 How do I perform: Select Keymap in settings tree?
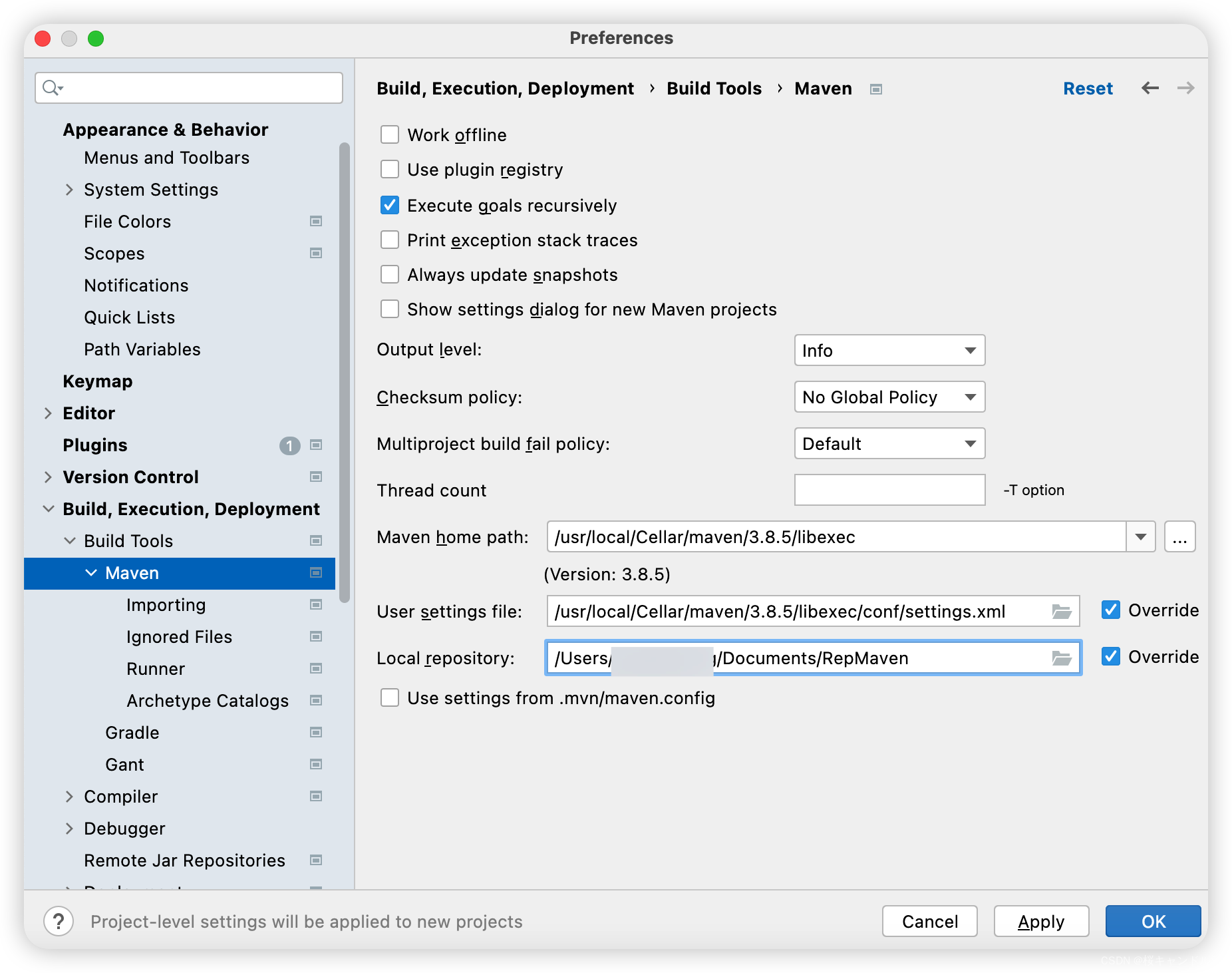98,381
